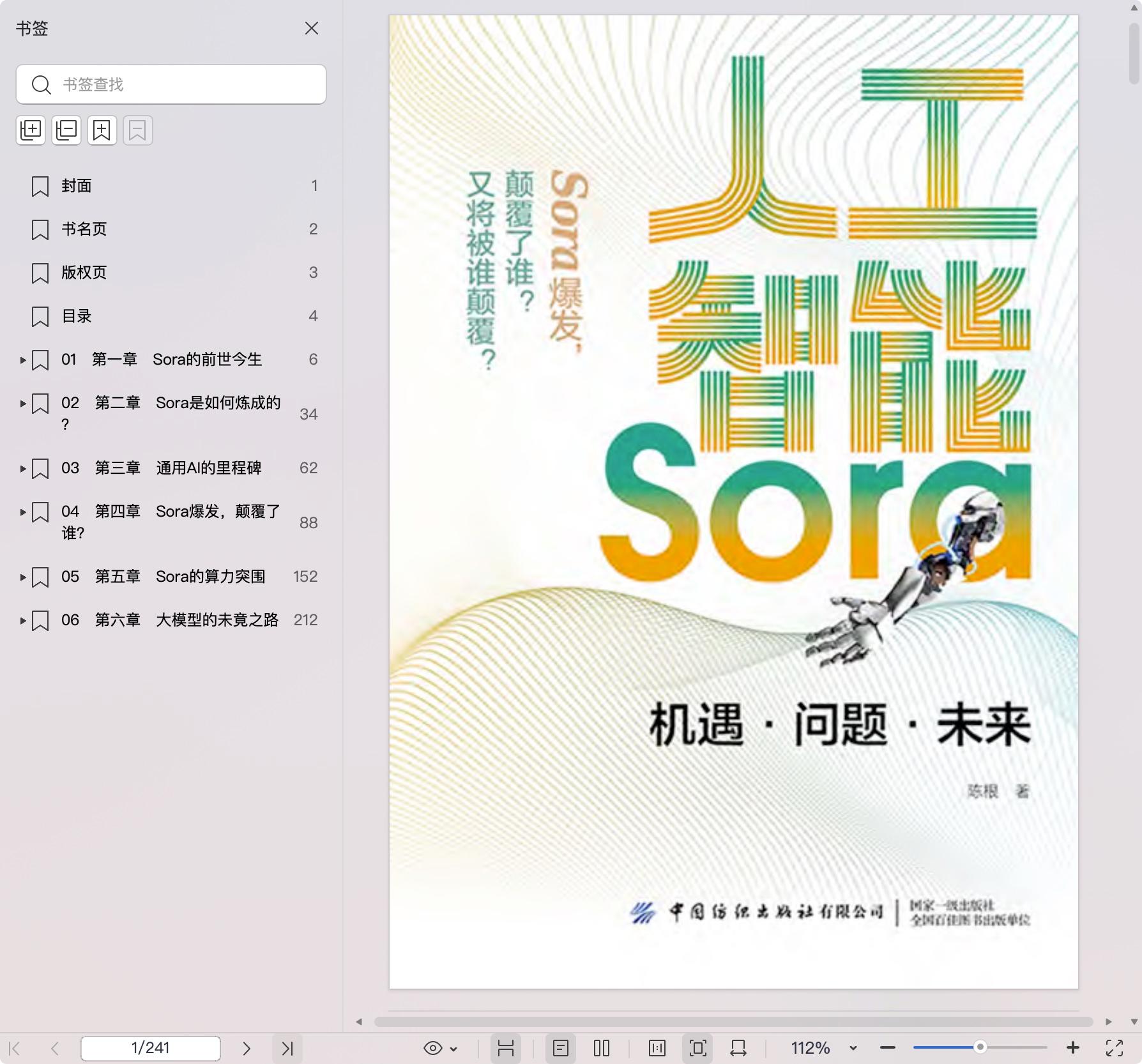
Task: Jump to 第一章 Sora的前世今生
Action: coord(162,360)
